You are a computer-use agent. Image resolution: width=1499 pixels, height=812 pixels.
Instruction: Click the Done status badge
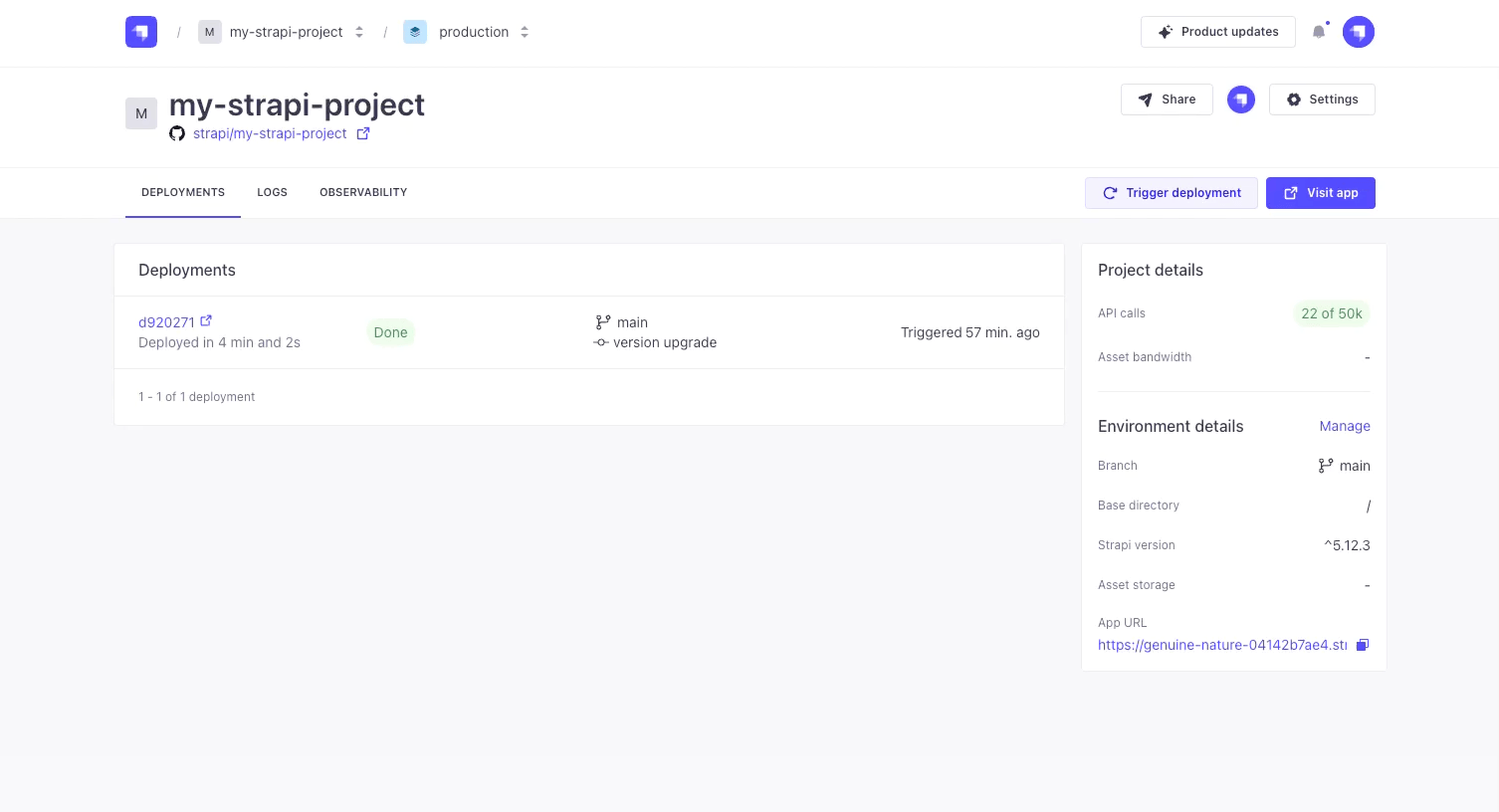click(390, 332)
